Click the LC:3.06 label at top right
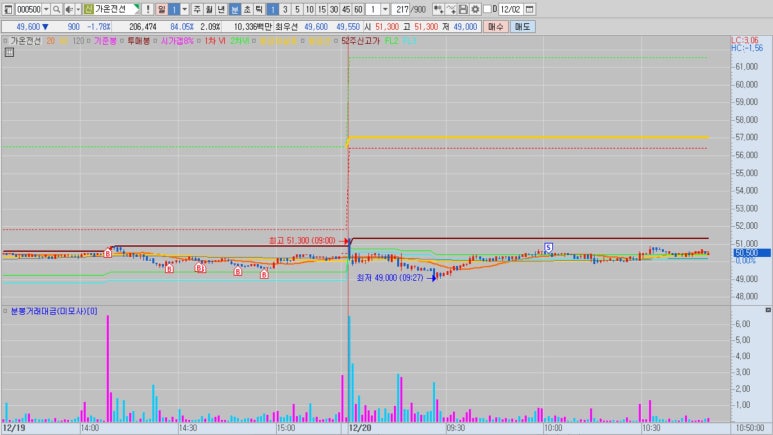The width and height of the screenshot is (773, 435). (744, 40)
